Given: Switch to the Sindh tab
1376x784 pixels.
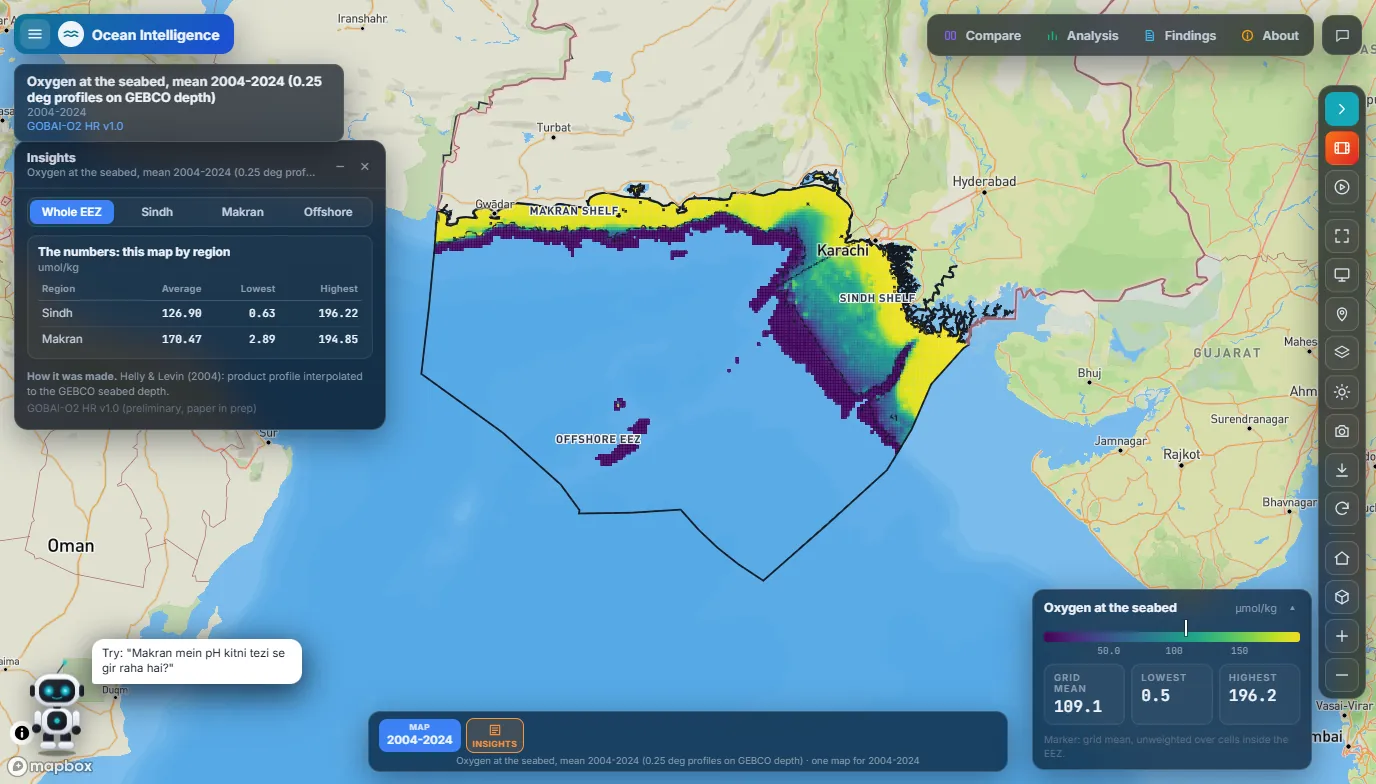Looking at the screenshot, I should click(x=157, y=212).
